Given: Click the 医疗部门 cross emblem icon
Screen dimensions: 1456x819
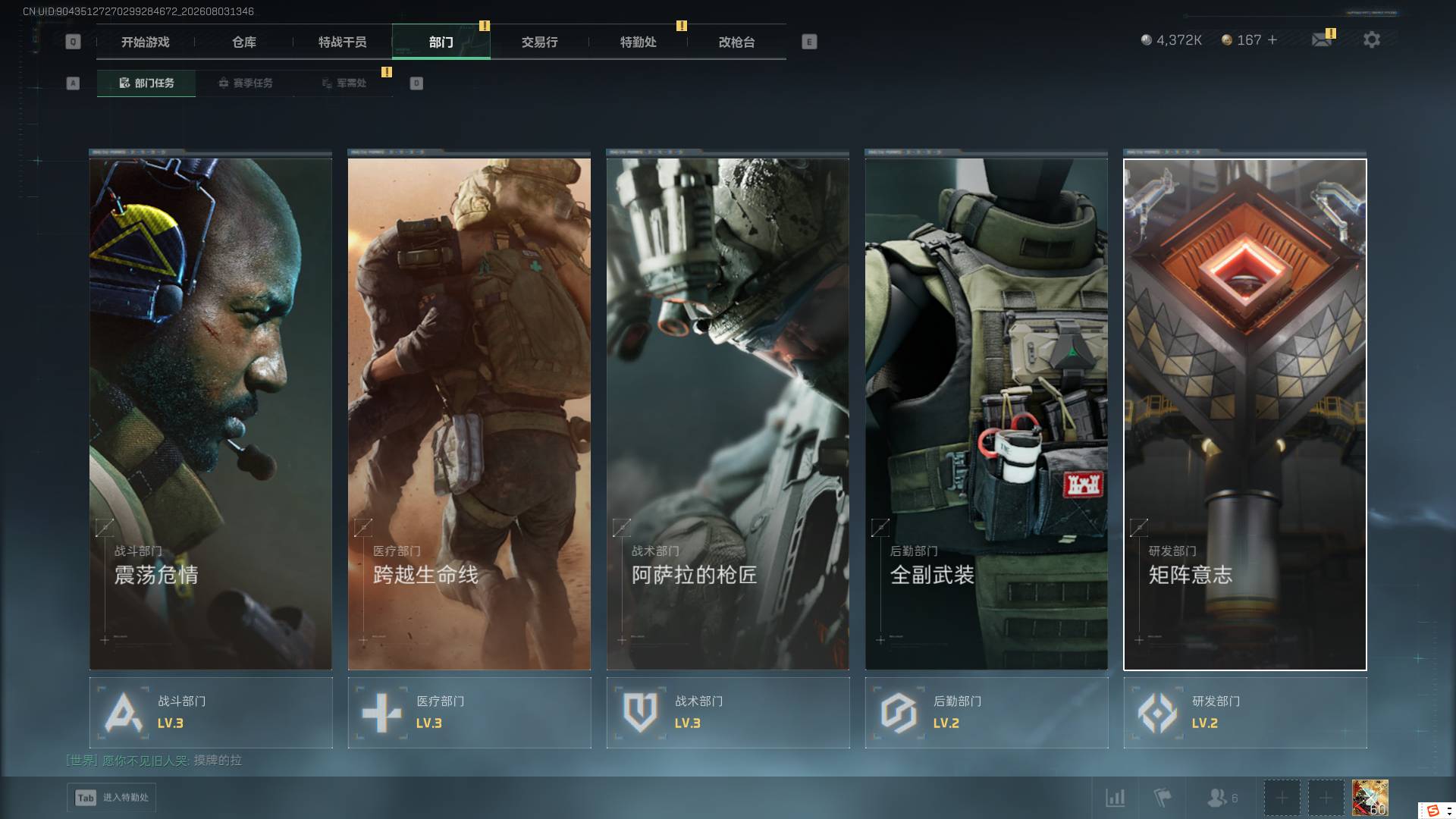Looking at the screenshot, I should 381,713.
